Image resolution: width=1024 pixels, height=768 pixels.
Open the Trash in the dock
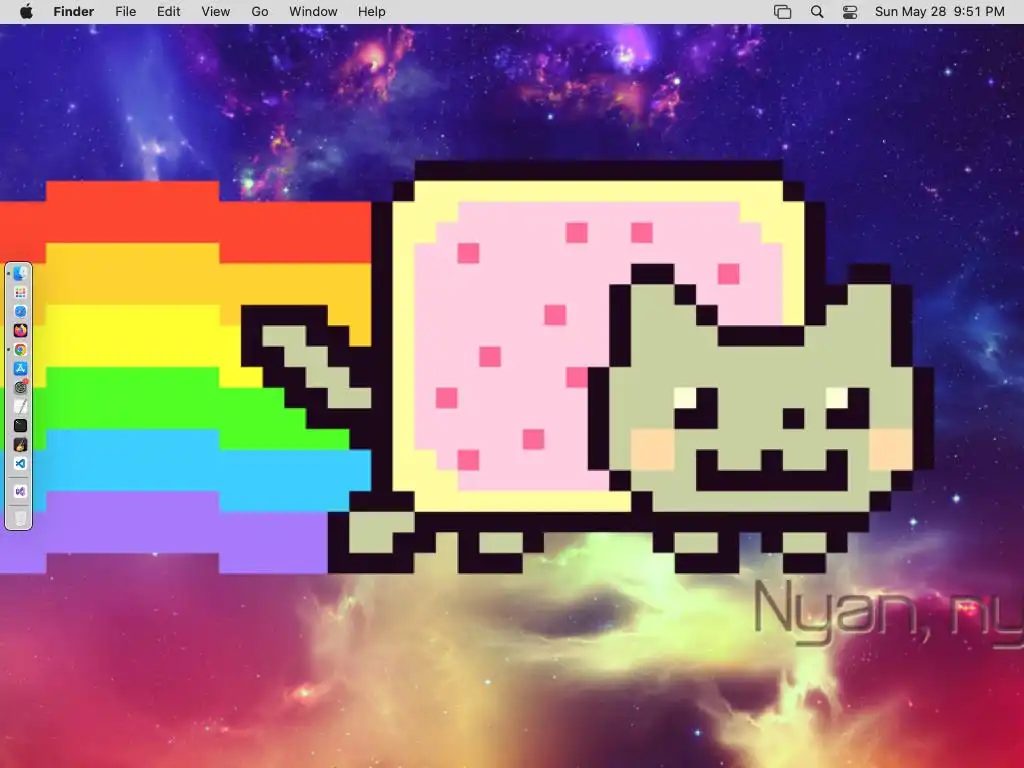(x=20, y=517)
